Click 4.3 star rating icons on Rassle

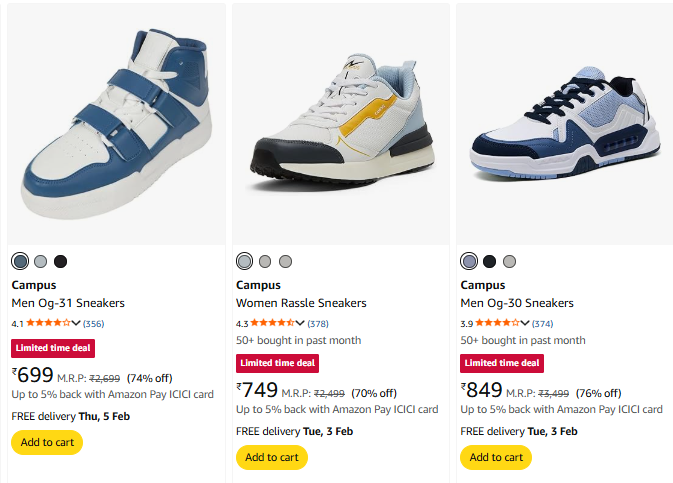tap(273, 323)
